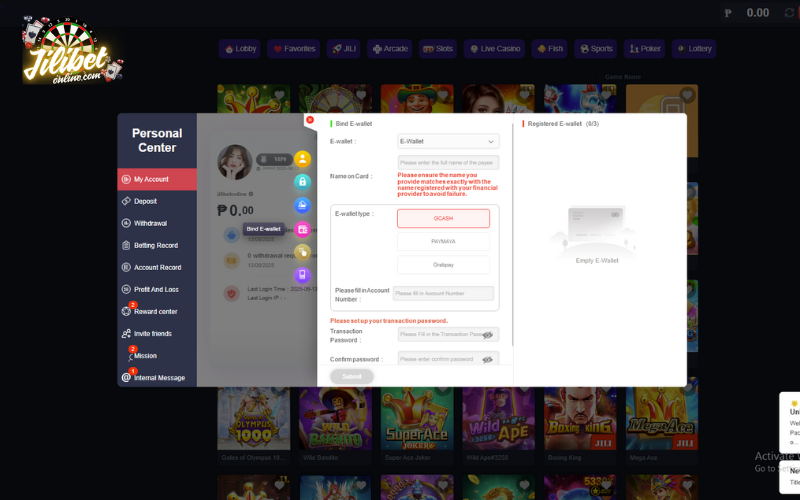Click the verified badge beside jilibetonline
Viewport: 800px width, 500px height.
tap(251, 194)
